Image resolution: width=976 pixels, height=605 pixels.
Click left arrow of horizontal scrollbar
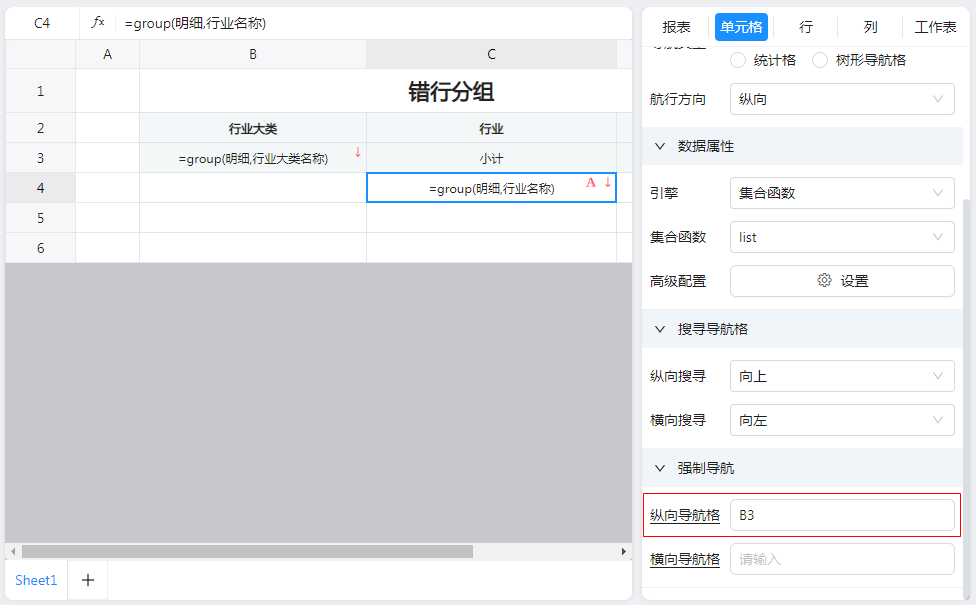click(x=12, y=551)
